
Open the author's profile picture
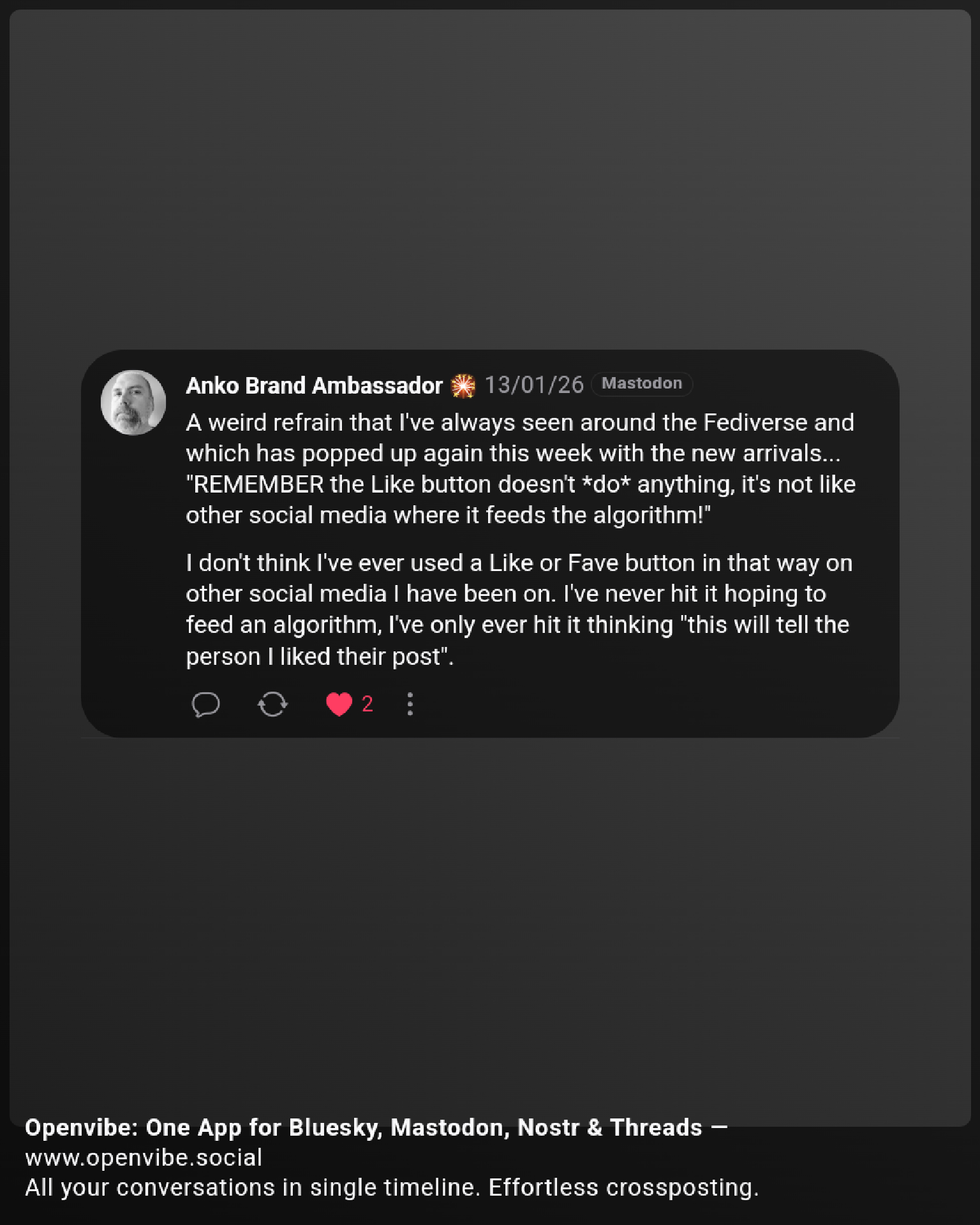tap(133, 403)
